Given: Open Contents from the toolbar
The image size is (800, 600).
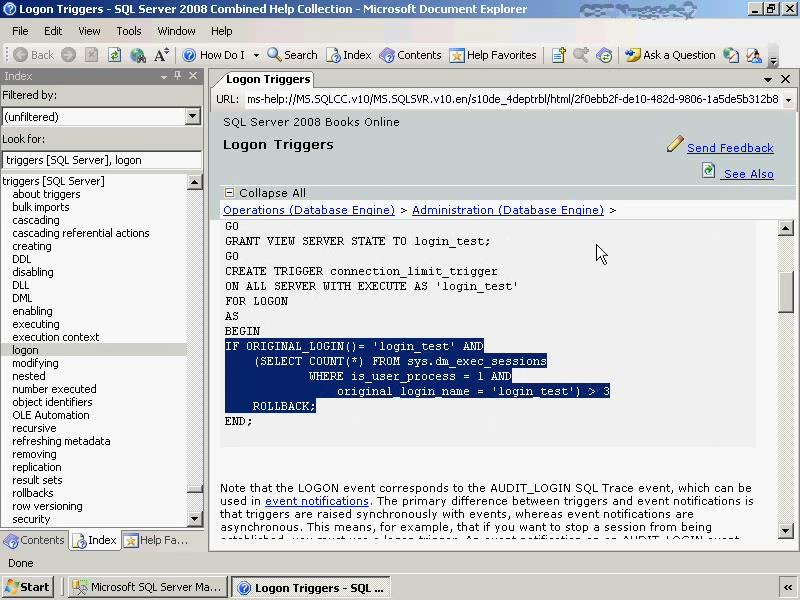Looking at the screenshot, I should (411, 55).
